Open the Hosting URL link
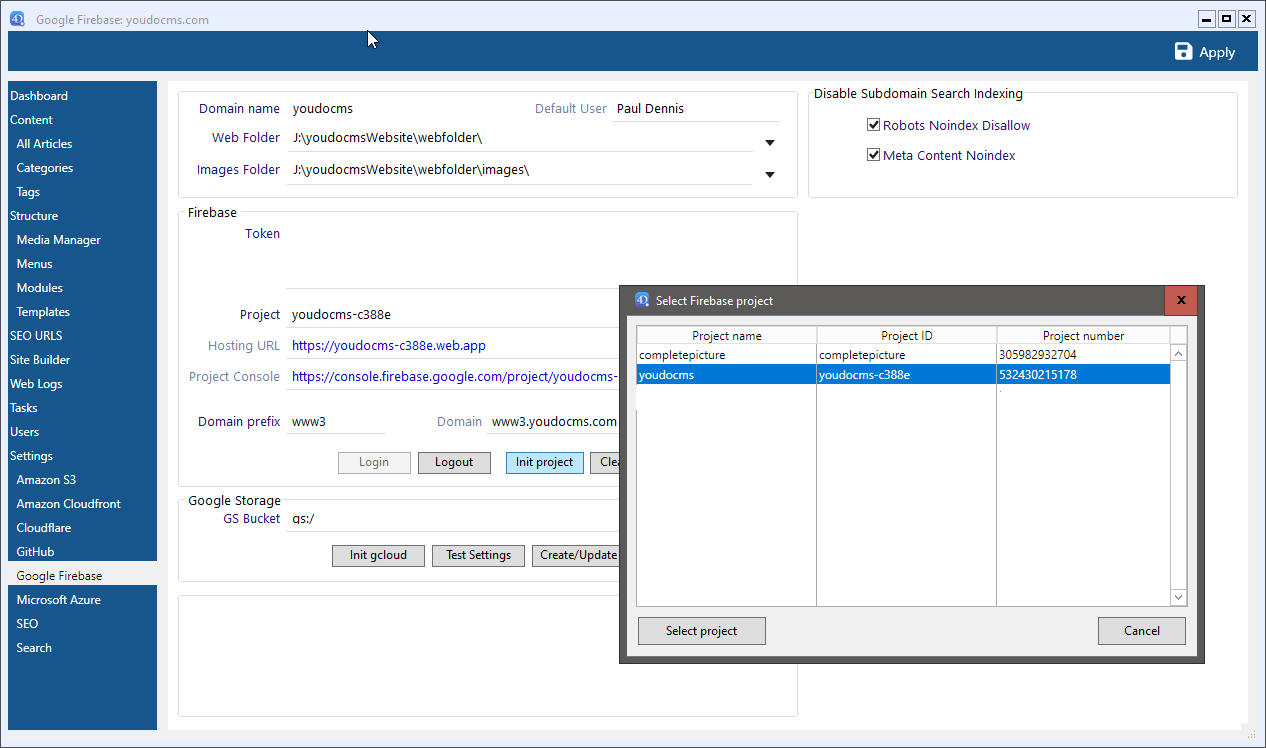1266x748 pixels. pyautogui.click(x=389, y=346)
